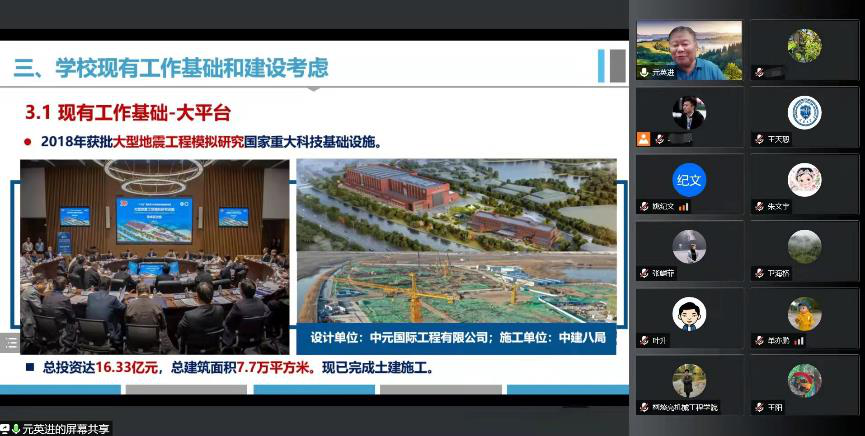
Task: Click the signal bars on the 纪文 tile
Action: click(685, 207)
